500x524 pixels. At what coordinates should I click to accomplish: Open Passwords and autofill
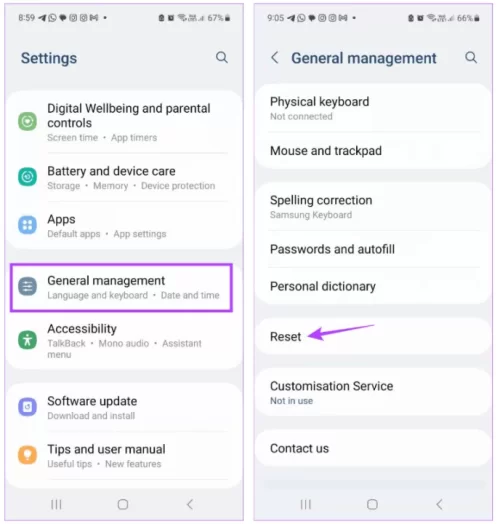tap(373, 249)
